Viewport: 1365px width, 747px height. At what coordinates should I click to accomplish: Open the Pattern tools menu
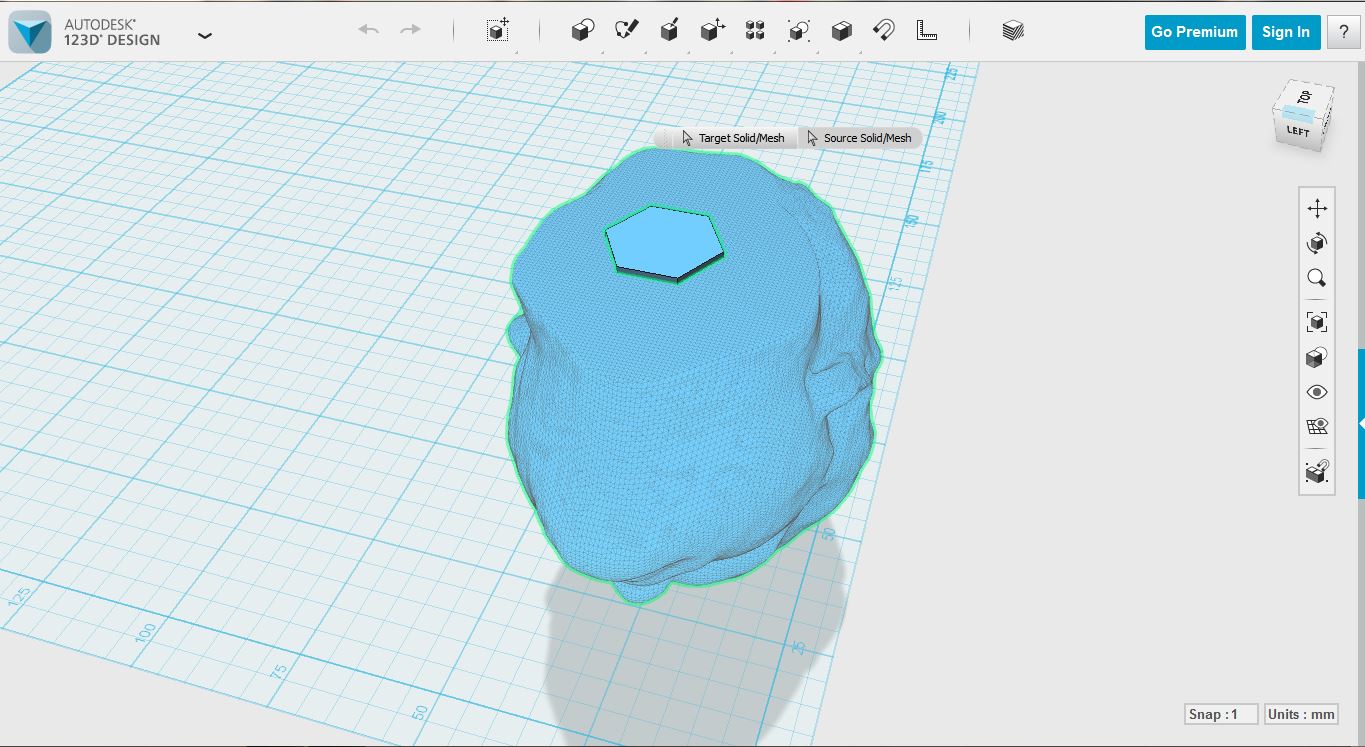tap(755, 30)
